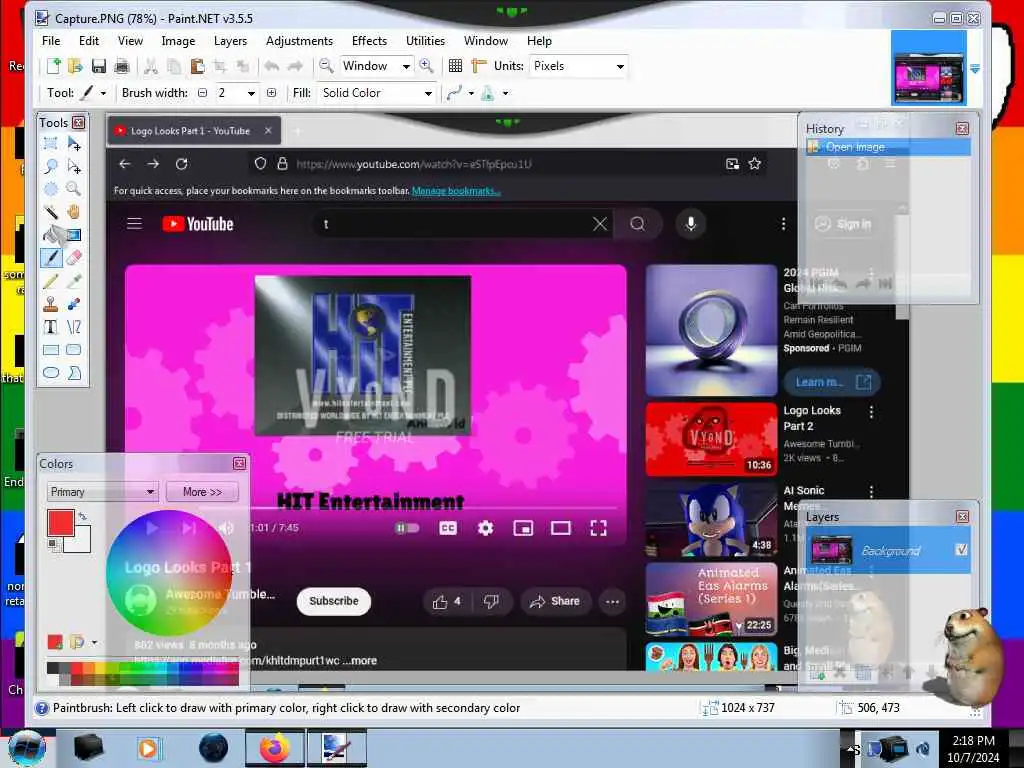1024x768 pixels.
Task: Select the Color Picker eyedropper tool
Action: (74, 281)
